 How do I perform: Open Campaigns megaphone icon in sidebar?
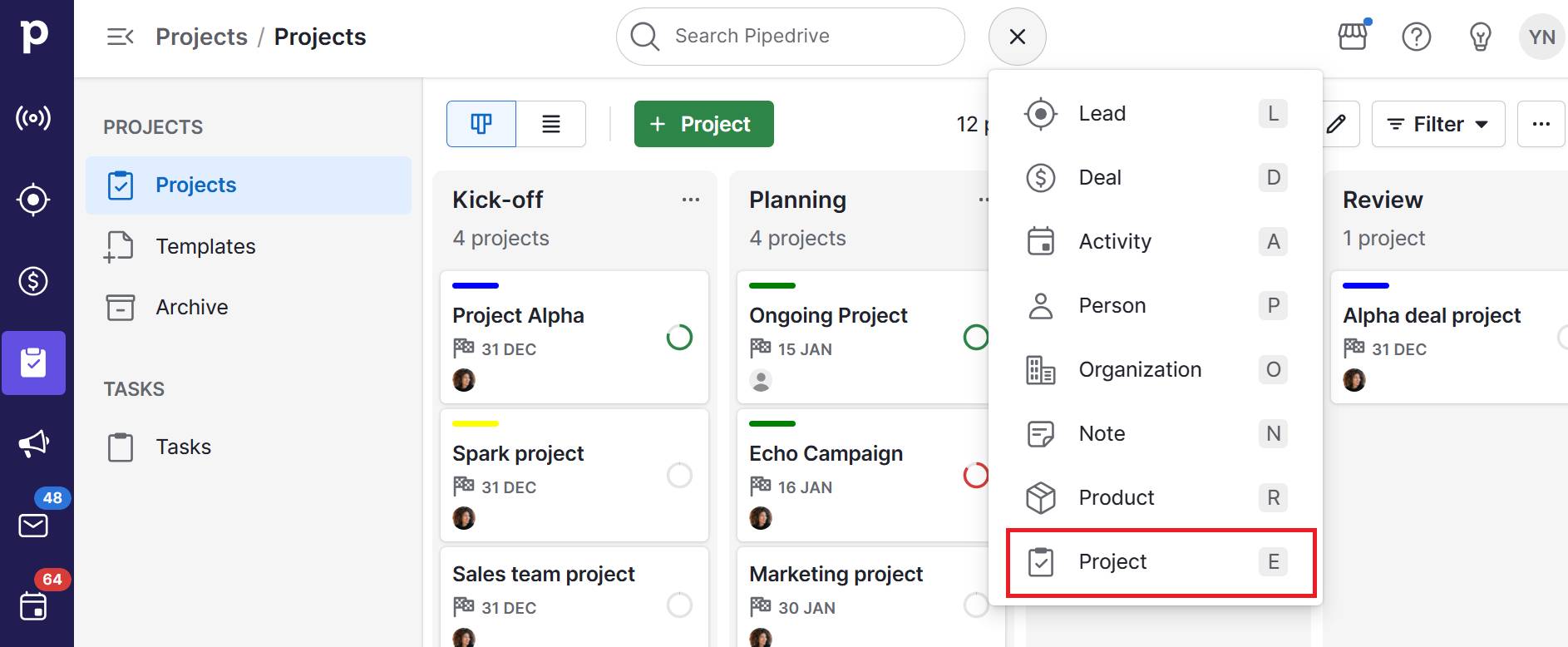pos(33,443)
